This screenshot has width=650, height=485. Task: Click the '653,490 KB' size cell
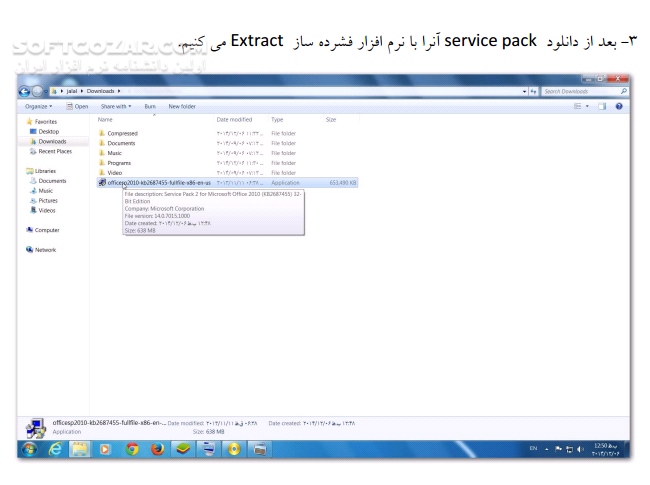coord(343,183)
